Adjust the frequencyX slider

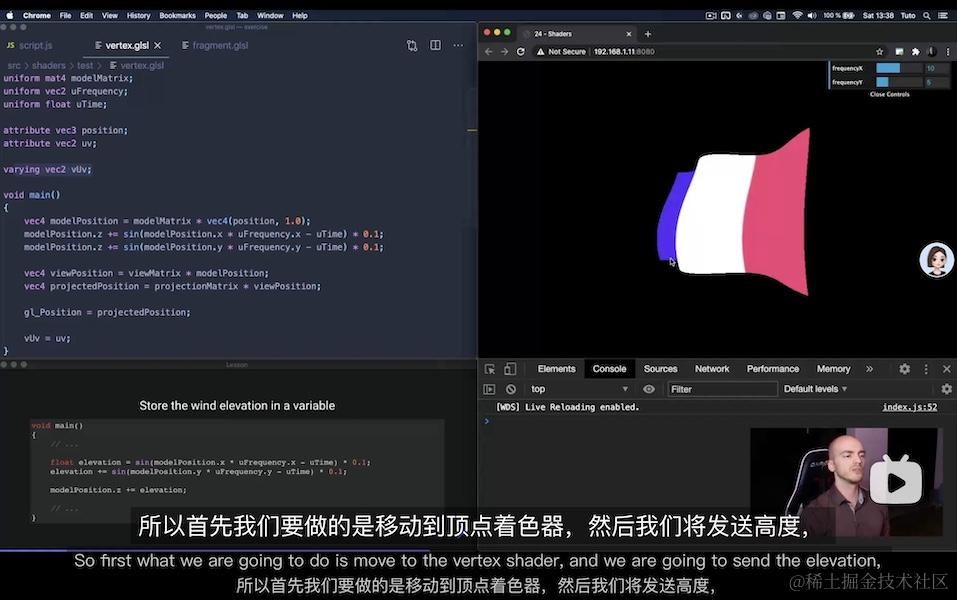(898, 68)
